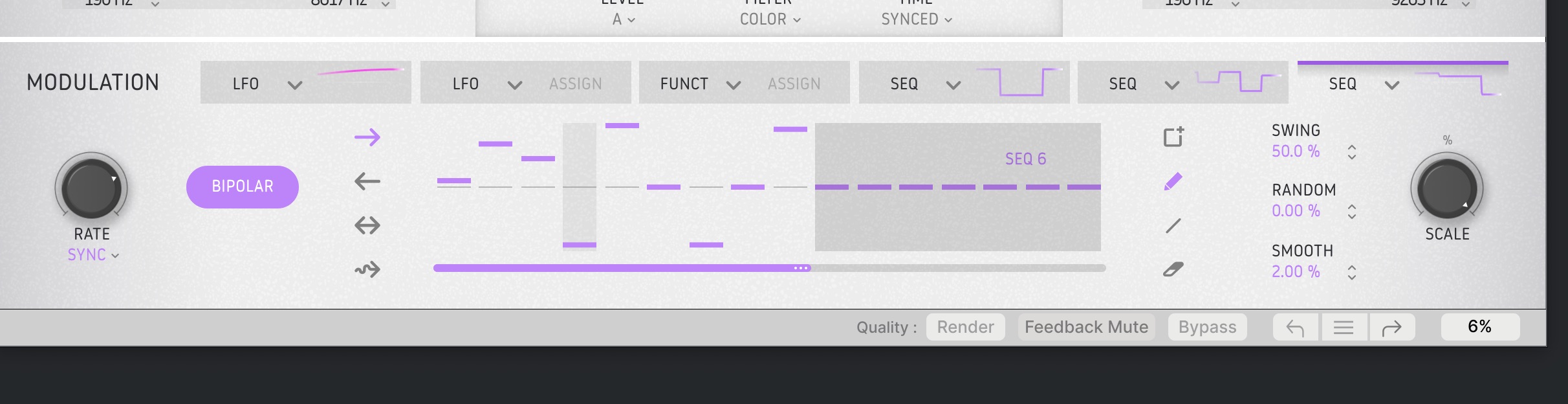Click the Render quality button
1568x404 pixels.
(965, 327)
